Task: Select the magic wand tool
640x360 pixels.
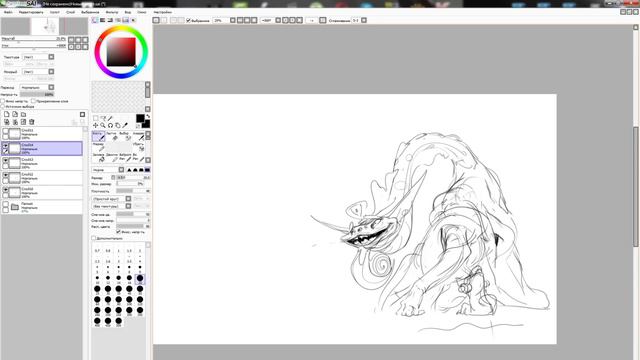Action: pos(110,118)
